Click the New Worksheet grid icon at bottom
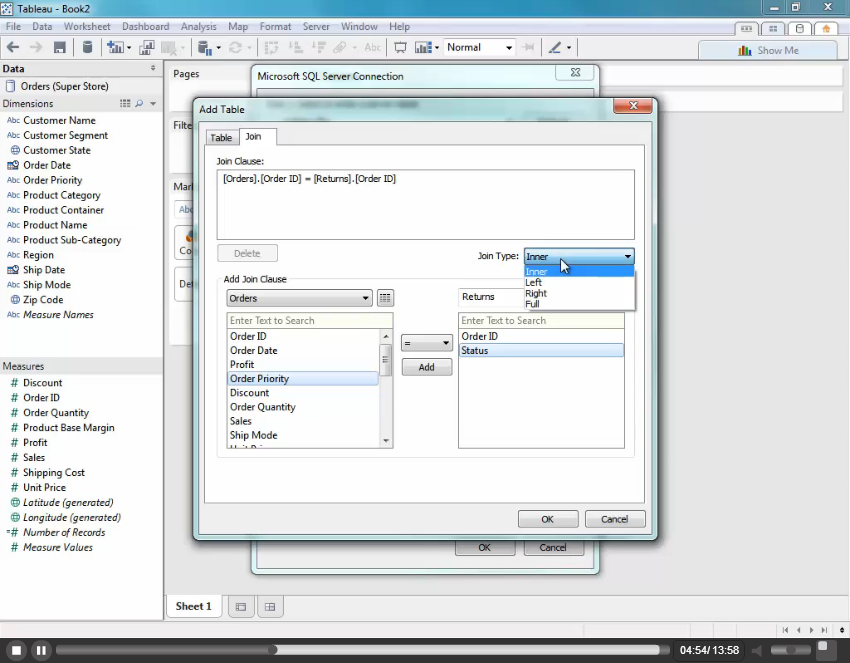Screen dimensions: 850x663 (x=269, y=607)
